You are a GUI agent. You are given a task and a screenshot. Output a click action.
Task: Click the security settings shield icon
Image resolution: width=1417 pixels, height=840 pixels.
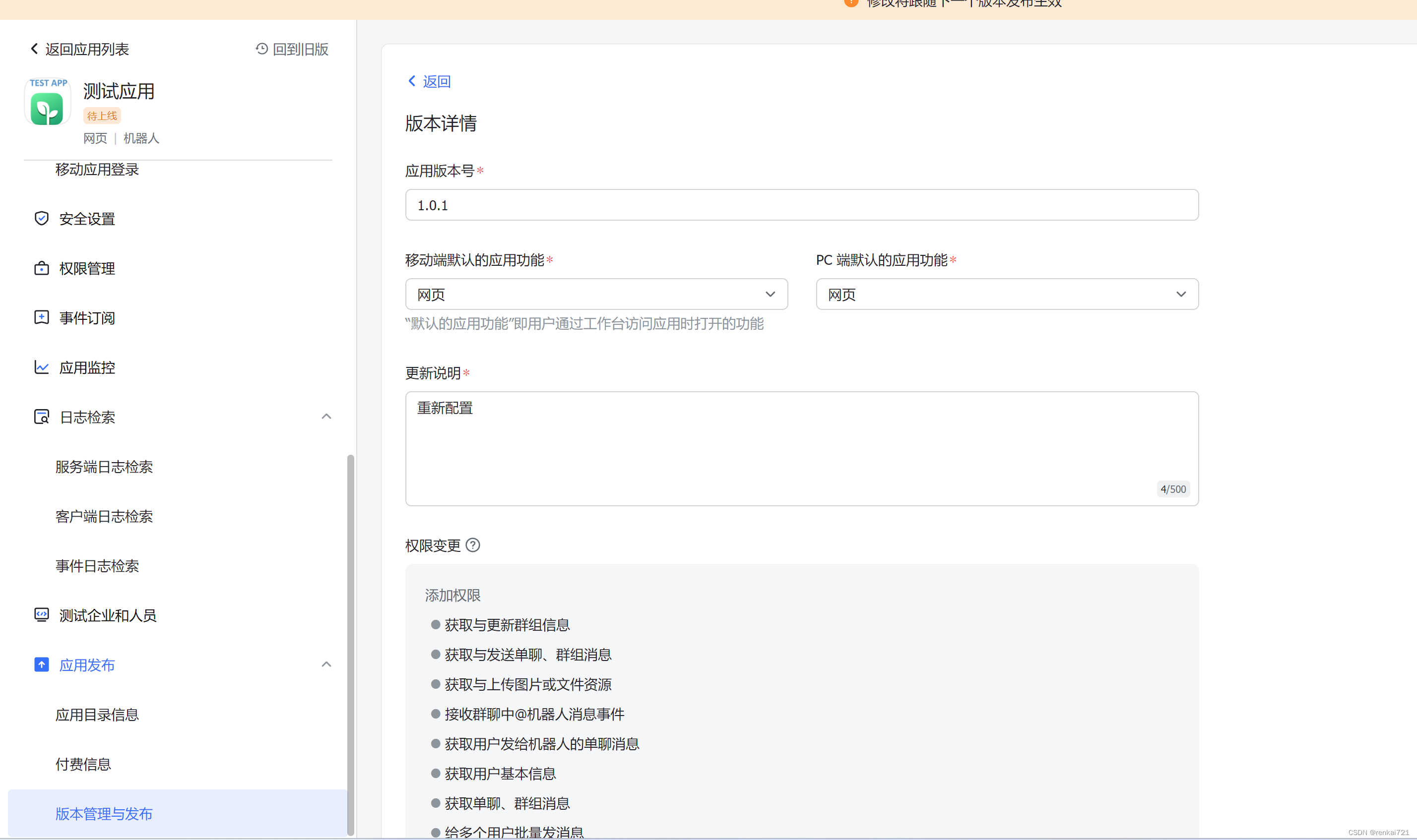coord(41,219)
